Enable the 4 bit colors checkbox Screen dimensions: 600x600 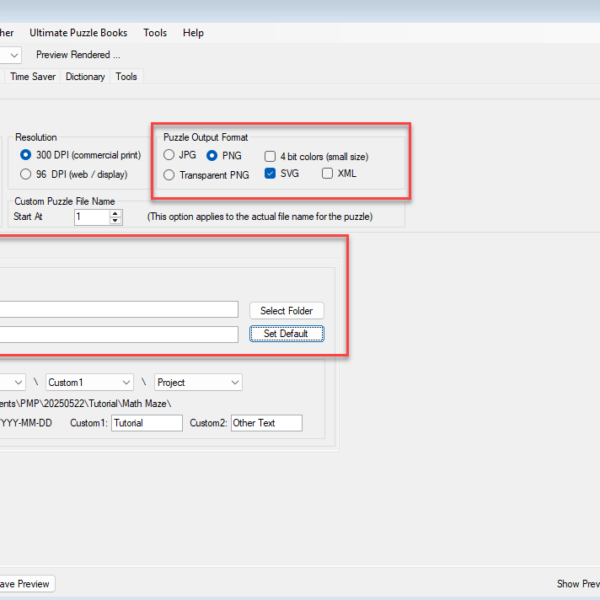tap(271, 156)
